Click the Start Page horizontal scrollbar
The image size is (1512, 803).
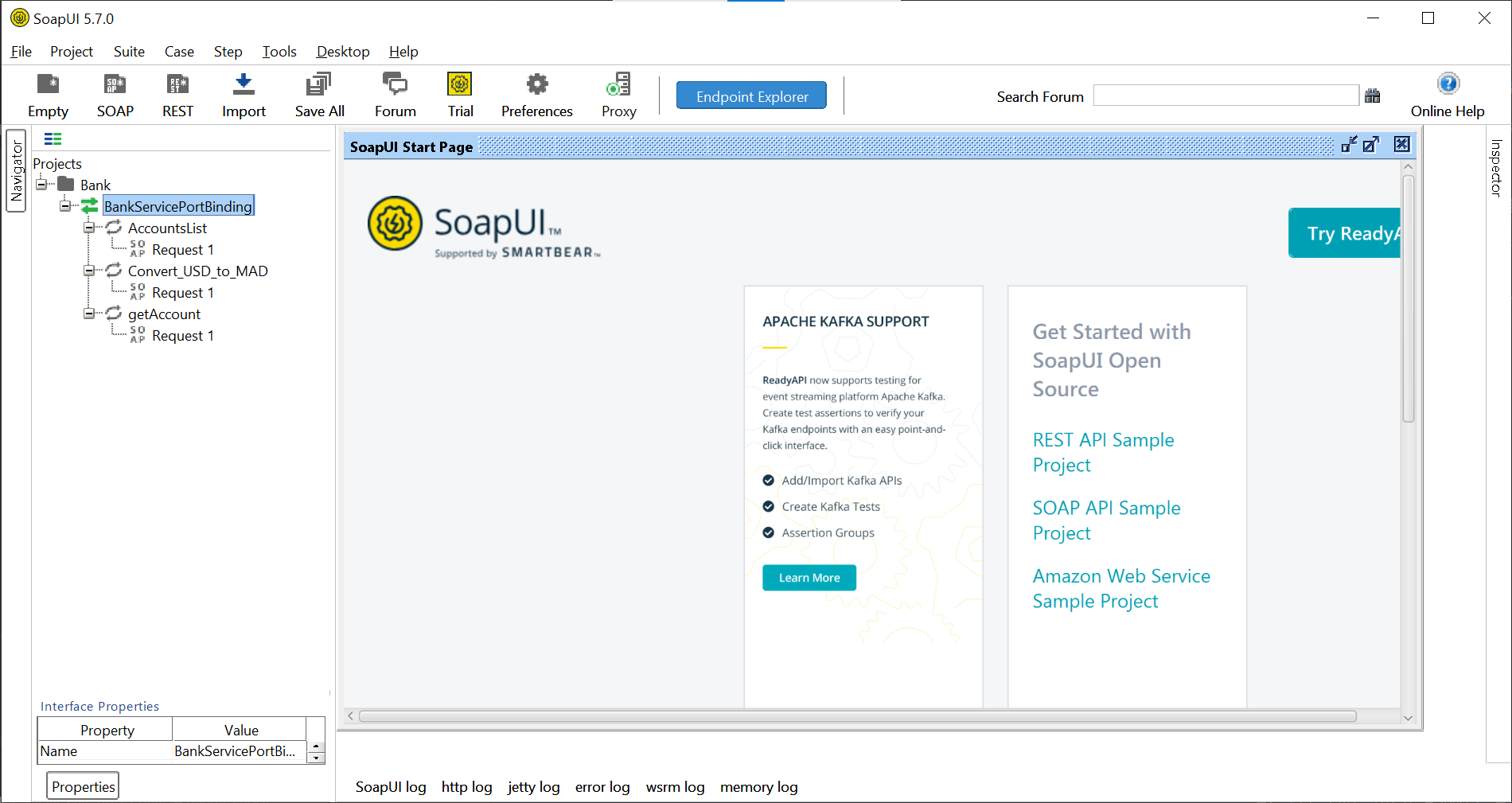click(858, 716)
